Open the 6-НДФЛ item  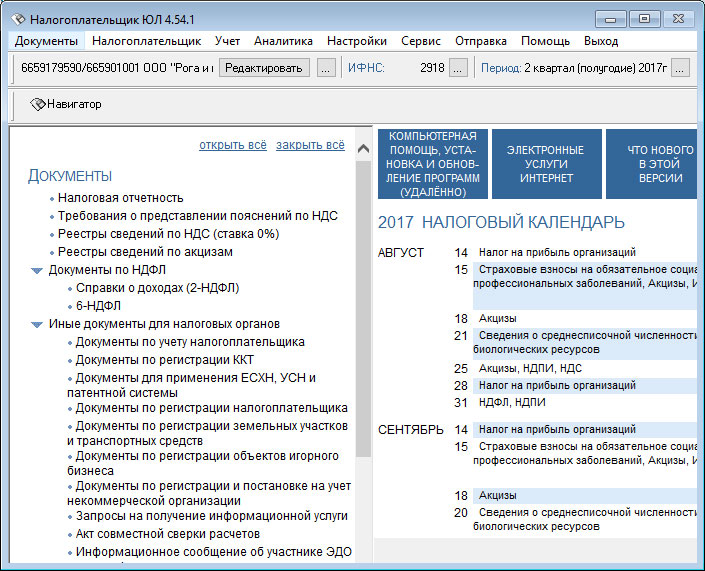point(98,306)
